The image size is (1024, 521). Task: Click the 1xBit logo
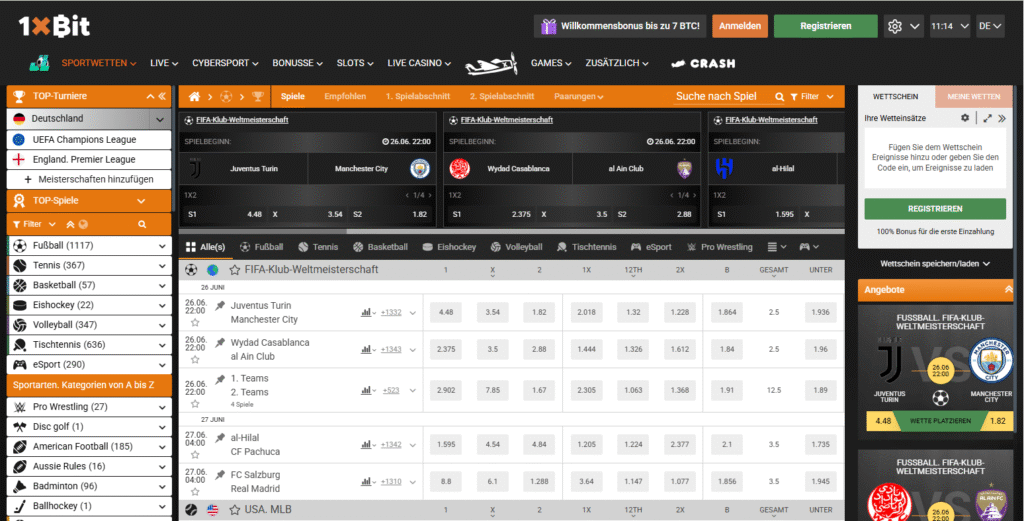(x=54, y=26)
